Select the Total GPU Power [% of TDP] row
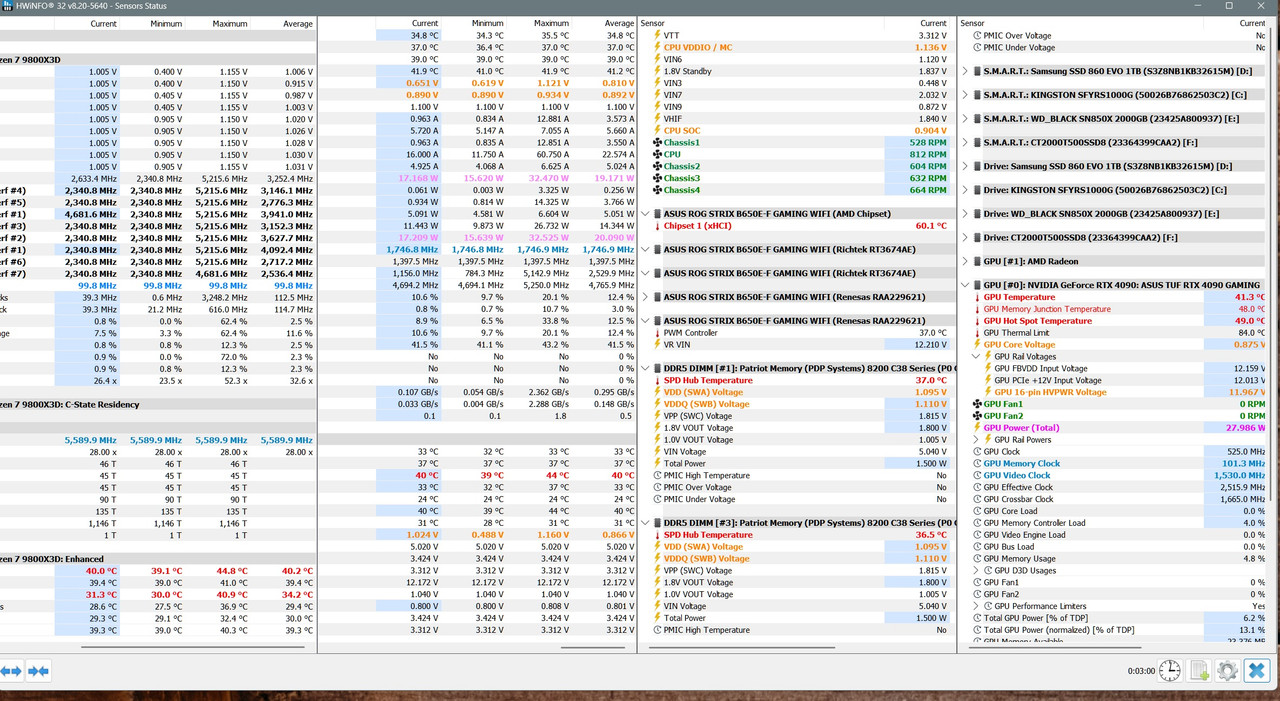Image resolution: width=1280 pixels, height=701 pixels. tap(1119, 618)
